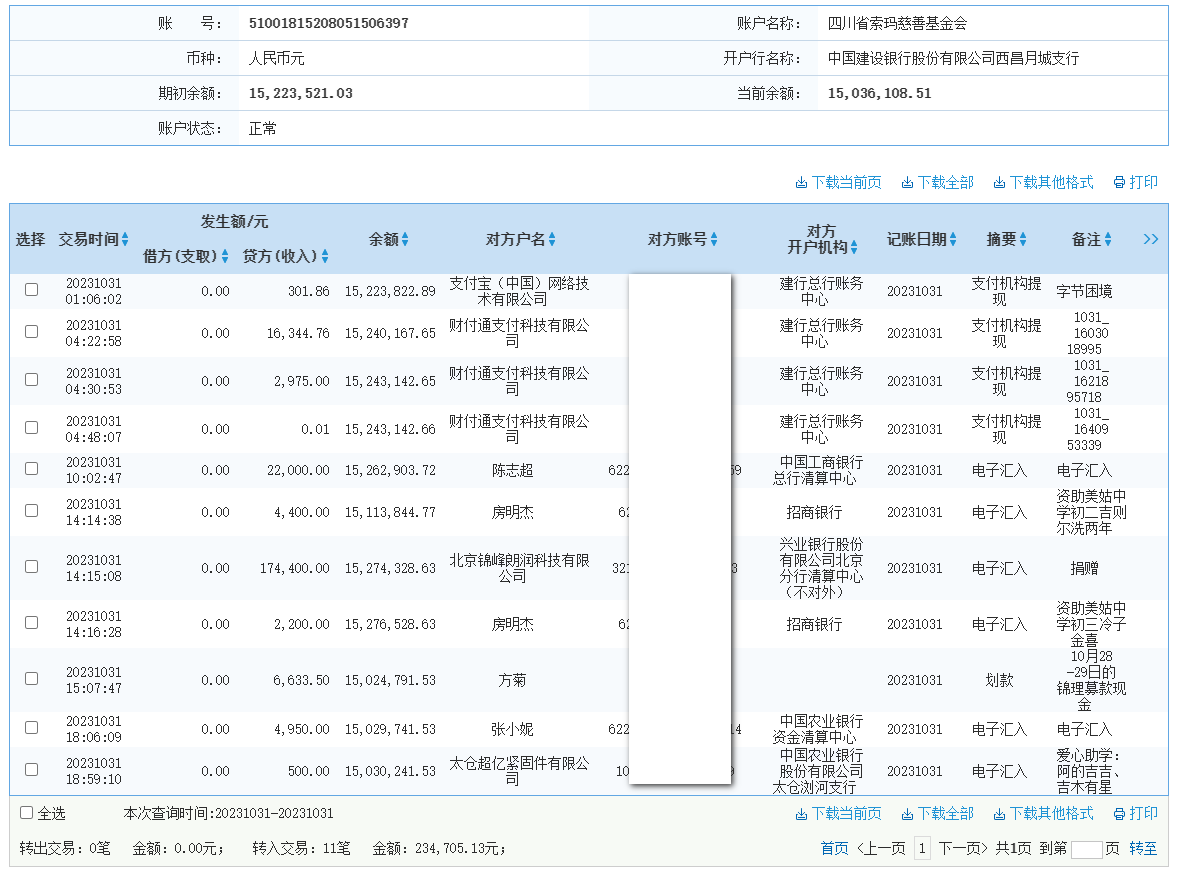
Task: Click 中国建设银行股份有限公司西昌月城支行 bank name
Action: pyautogui.click(x=953, y=58)
